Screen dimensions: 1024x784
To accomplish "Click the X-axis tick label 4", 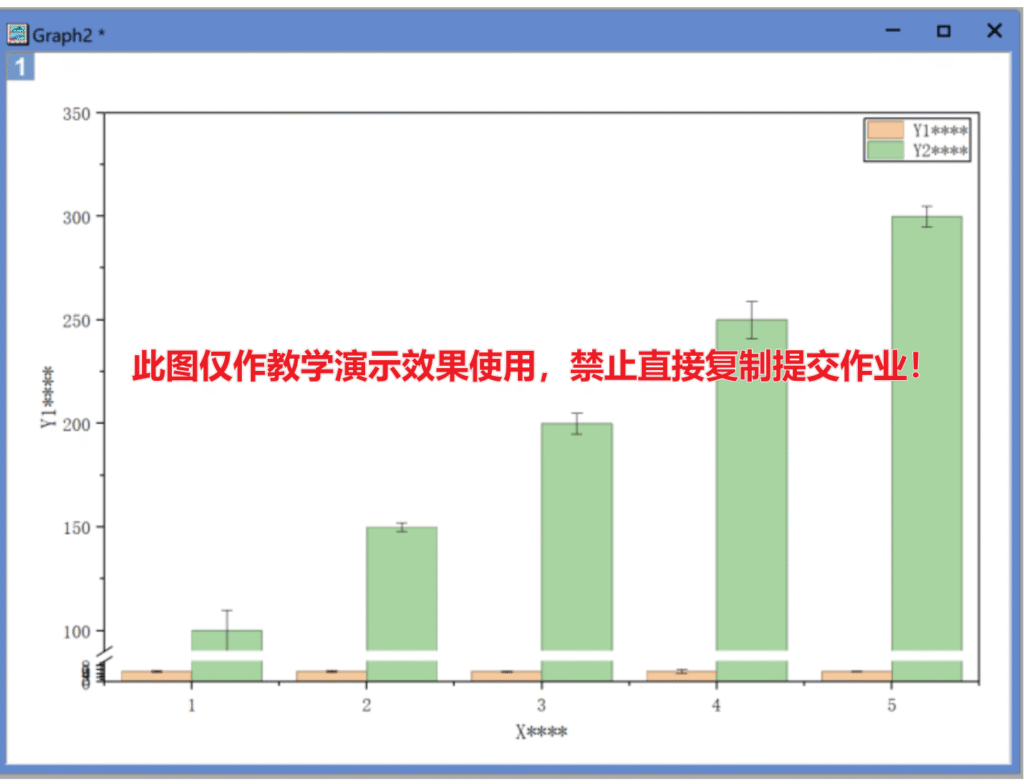I will point(716,706).
